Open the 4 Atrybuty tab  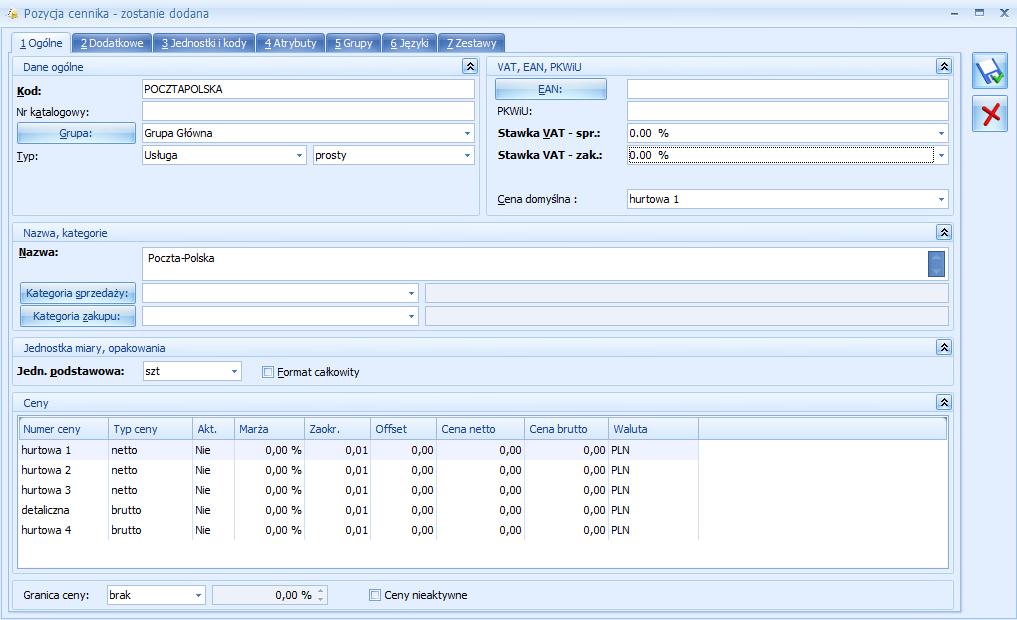(x=290, y=43)
